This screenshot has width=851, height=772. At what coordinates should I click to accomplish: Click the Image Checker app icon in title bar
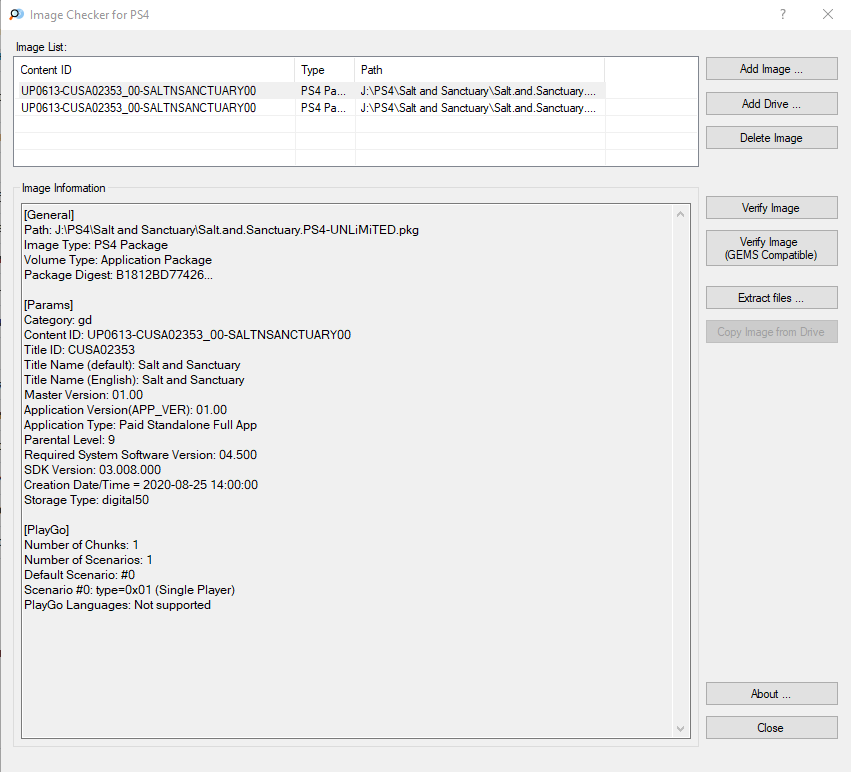click(17, 15)
